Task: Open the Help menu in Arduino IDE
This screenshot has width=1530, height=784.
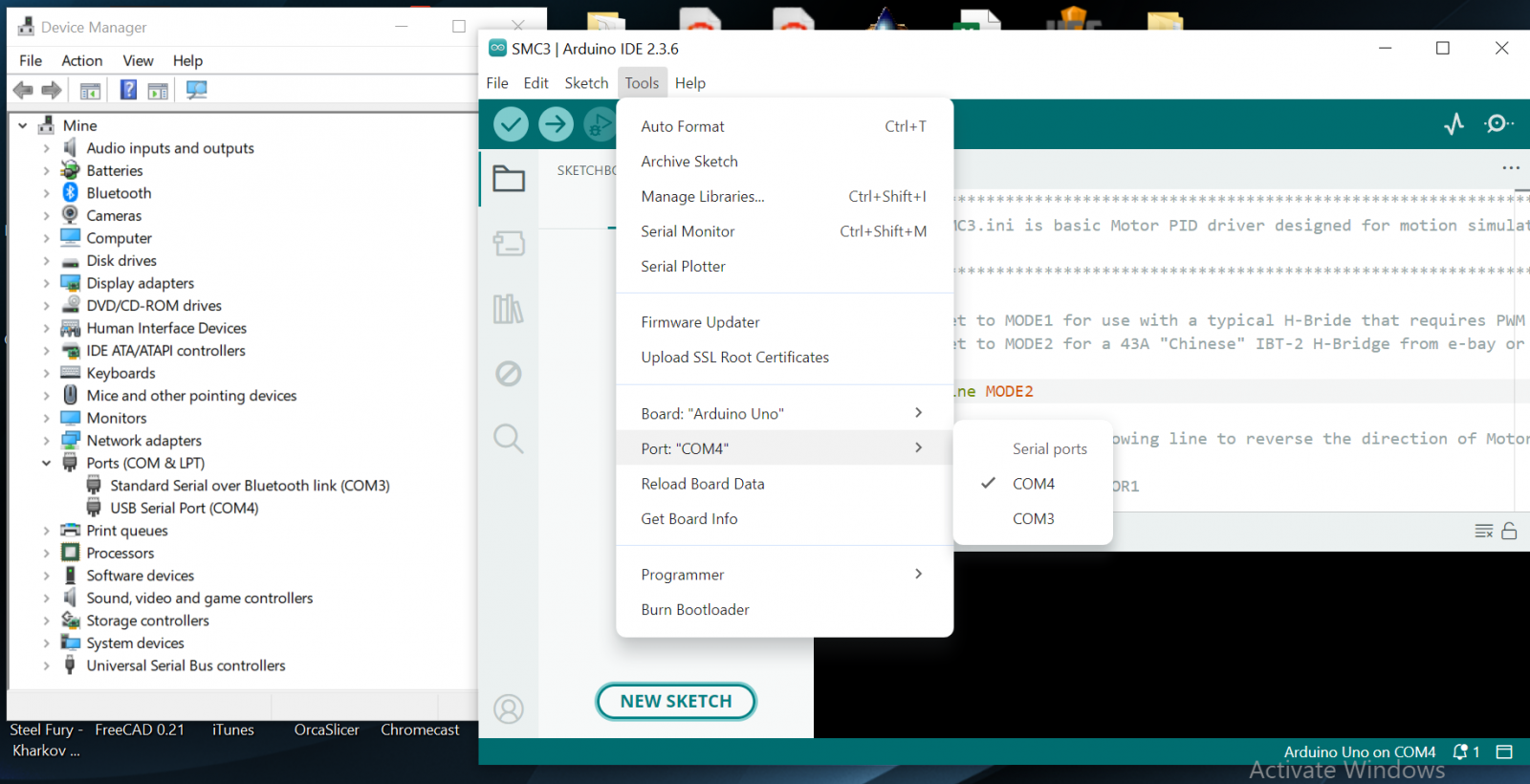Action: tap(690, 83)
